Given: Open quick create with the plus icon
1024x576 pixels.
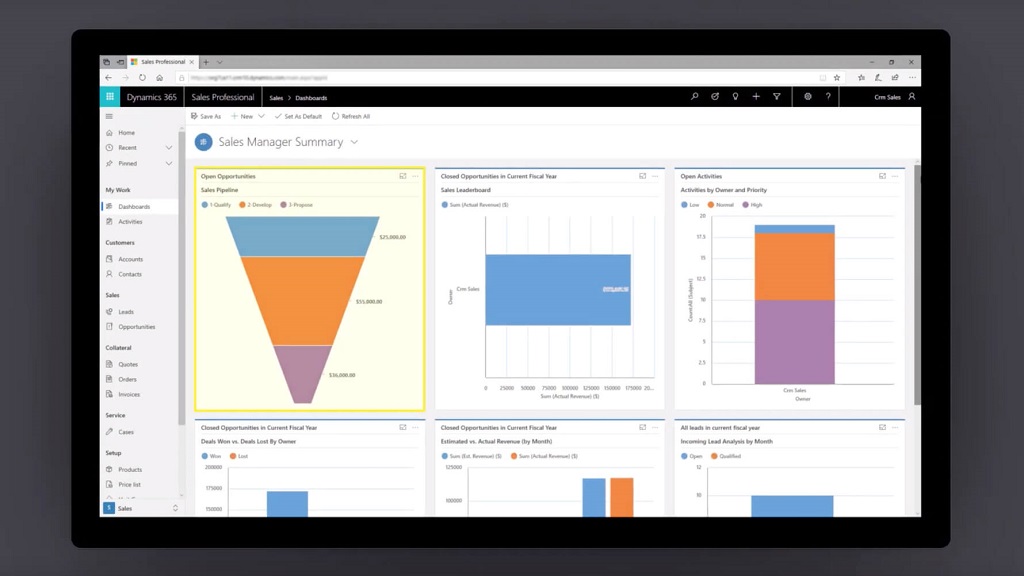Looking at the screenshot, I should 757,96.
